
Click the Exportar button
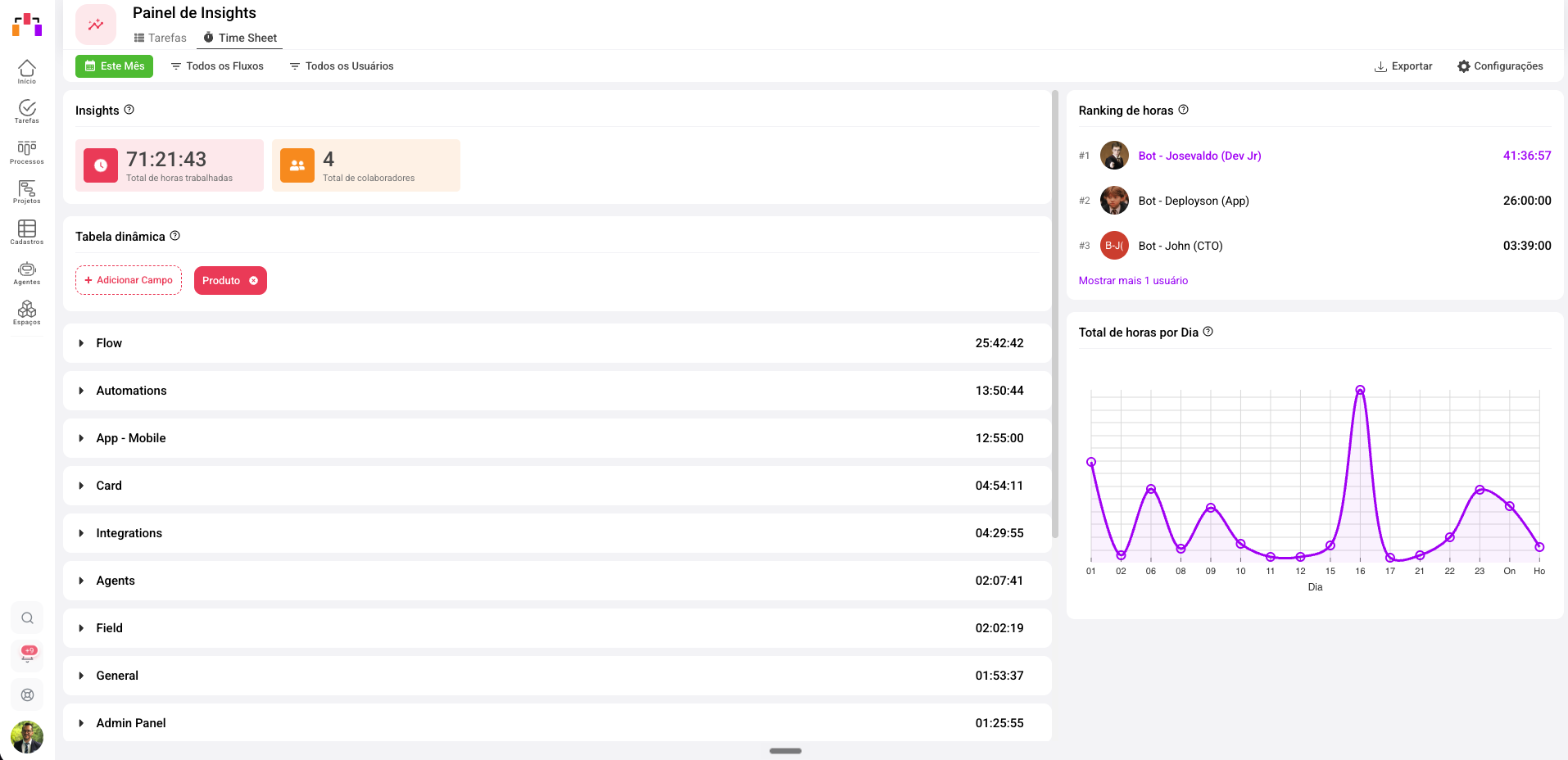tap(1403, 66)
